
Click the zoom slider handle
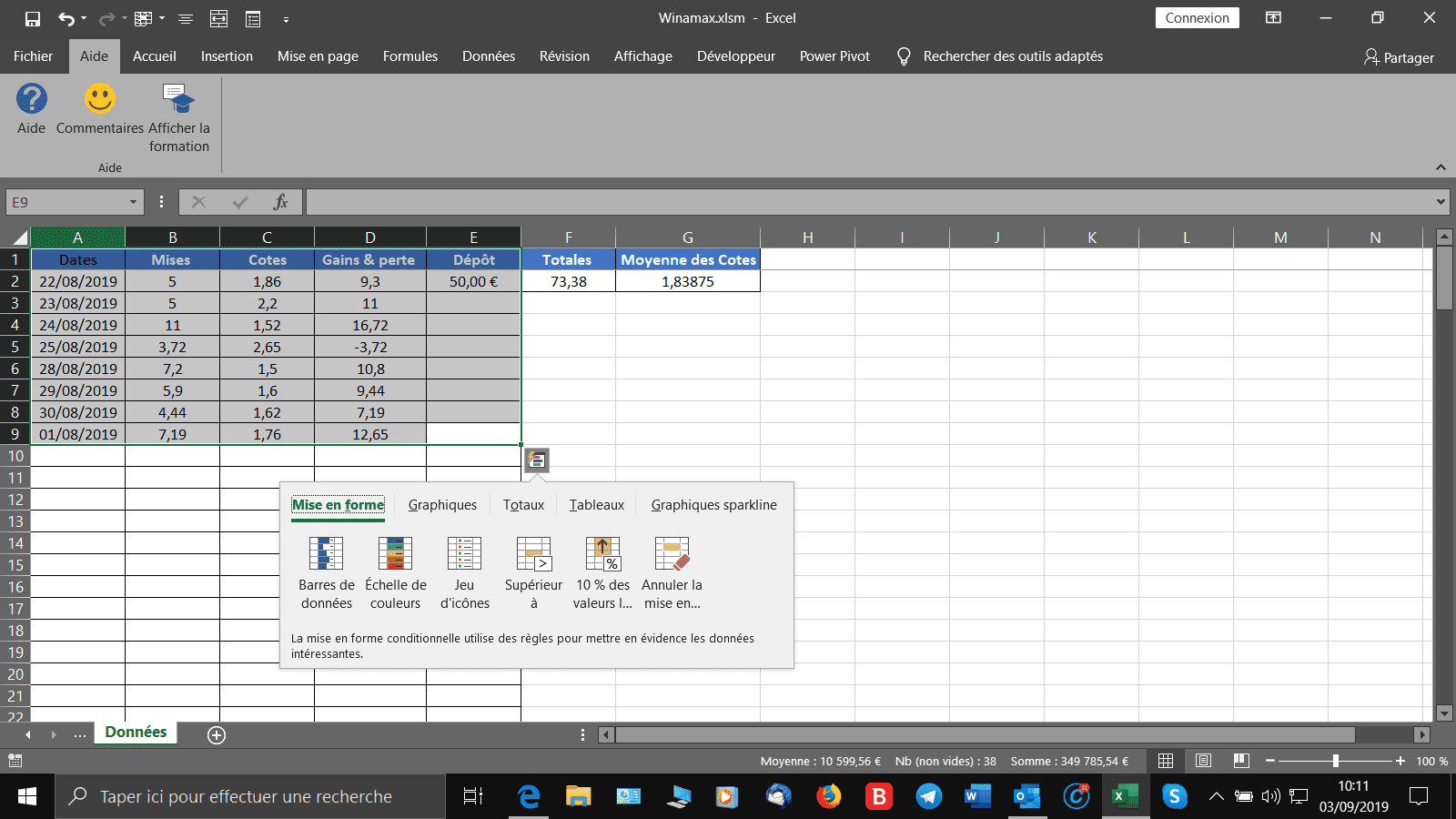1335,761
